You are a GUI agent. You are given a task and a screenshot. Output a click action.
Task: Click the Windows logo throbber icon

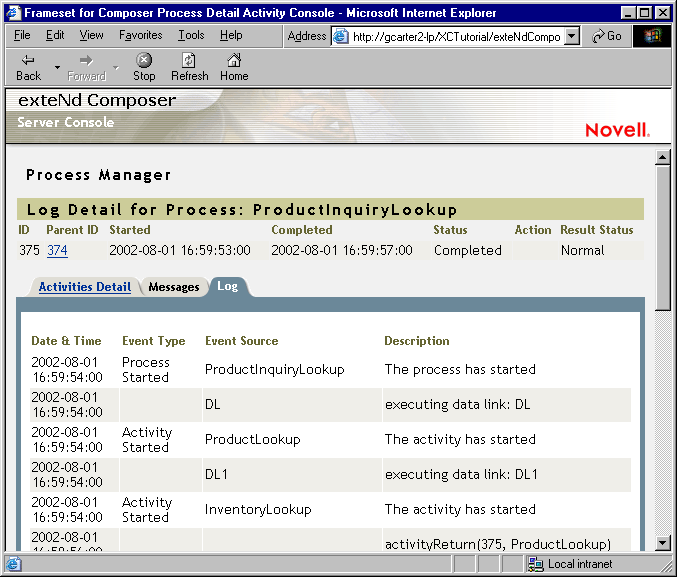652,36
